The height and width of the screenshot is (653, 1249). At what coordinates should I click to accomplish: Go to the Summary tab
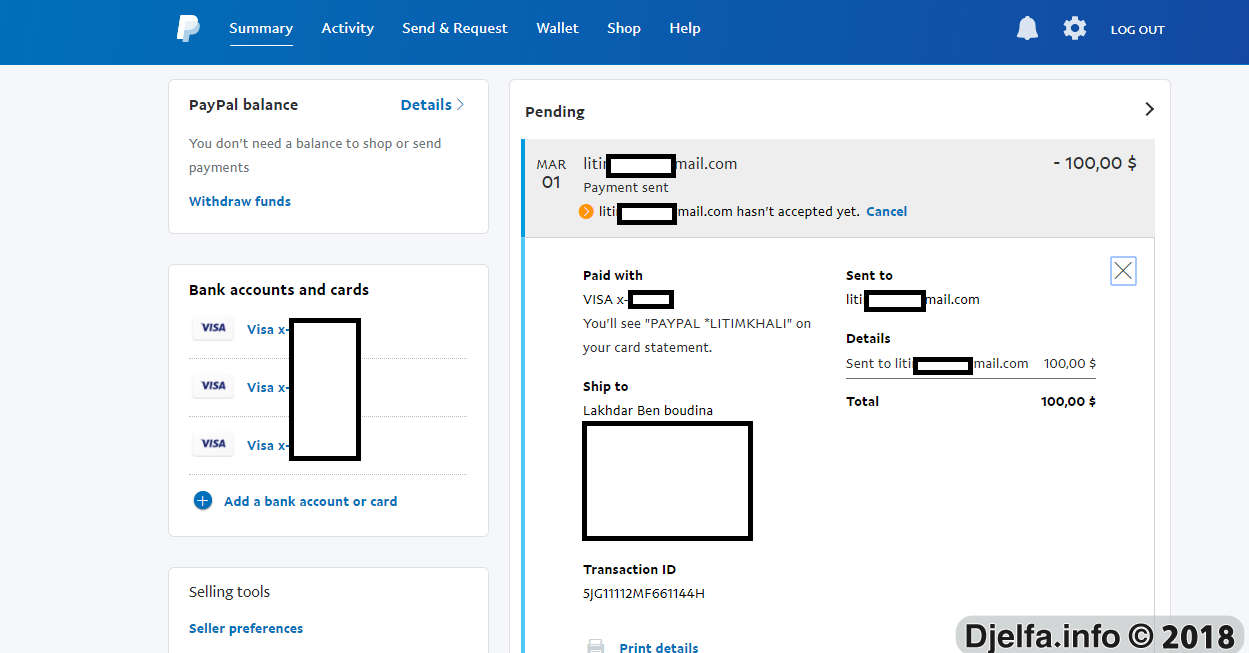[x=261, y=28]
